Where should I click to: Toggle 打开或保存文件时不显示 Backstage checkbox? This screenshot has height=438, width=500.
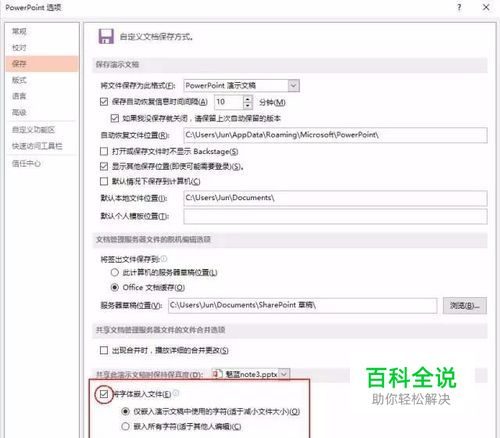pyautogui.click(x=104, y=152)
